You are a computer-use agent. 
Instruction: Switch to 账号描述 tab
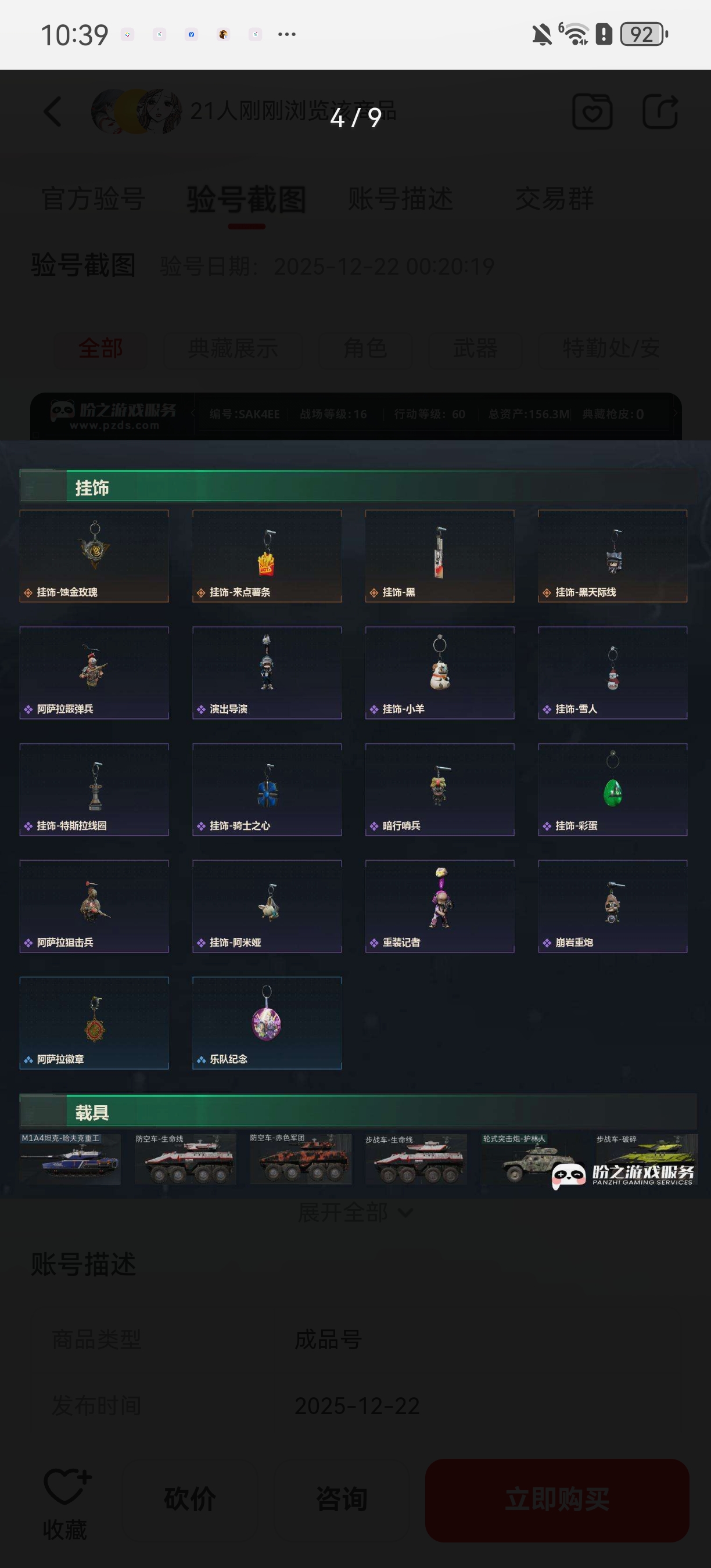click(x=401, y=199)
